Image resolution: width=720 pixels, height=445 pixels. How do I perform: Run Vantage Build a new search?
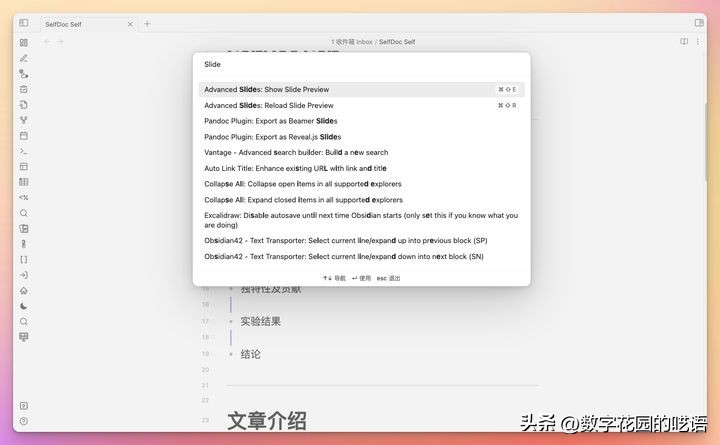(x=361, y=152)
